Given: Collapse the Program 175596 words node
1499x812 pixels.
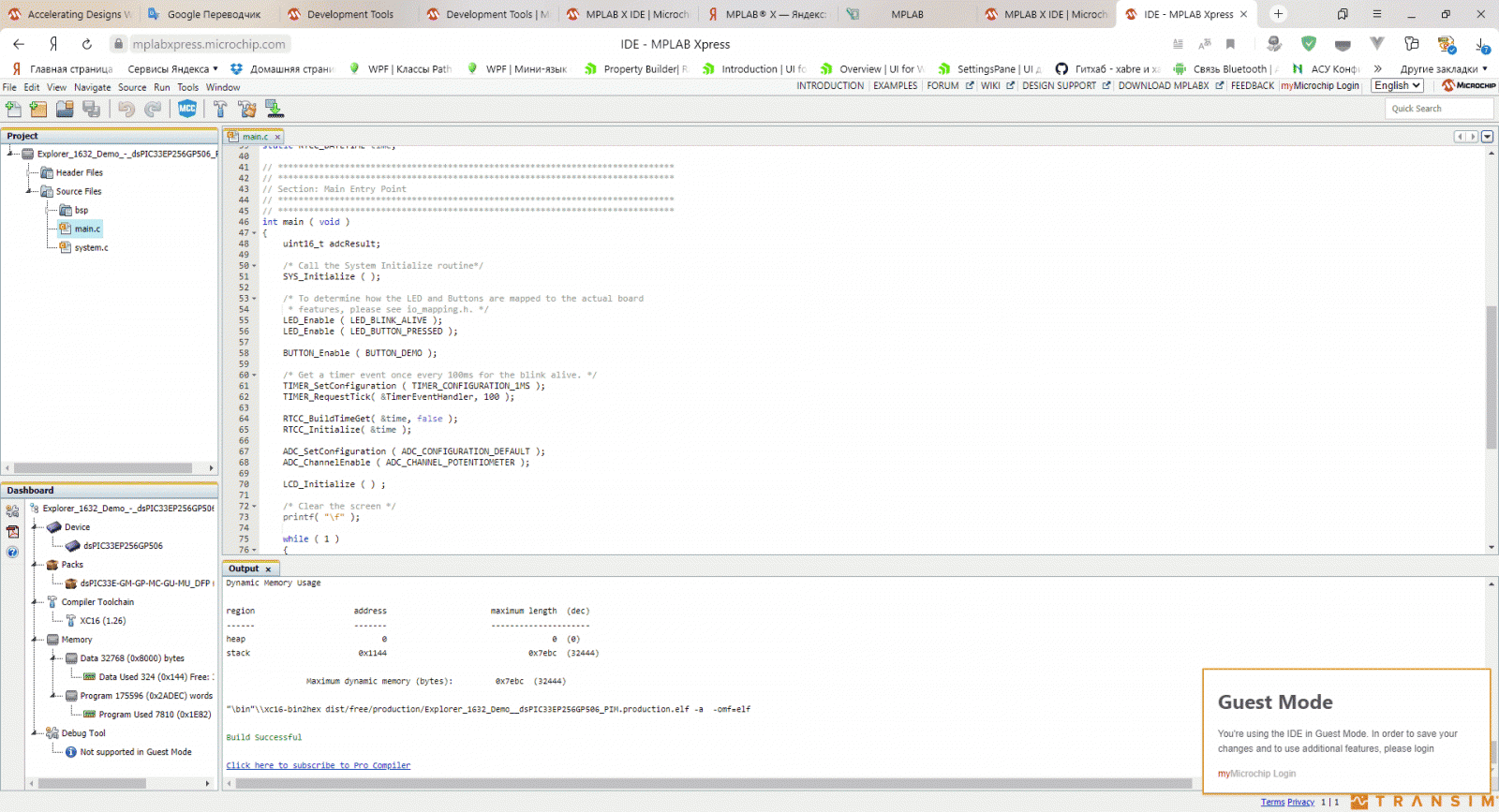Looking at the screenshot, I should coord(55,696).
